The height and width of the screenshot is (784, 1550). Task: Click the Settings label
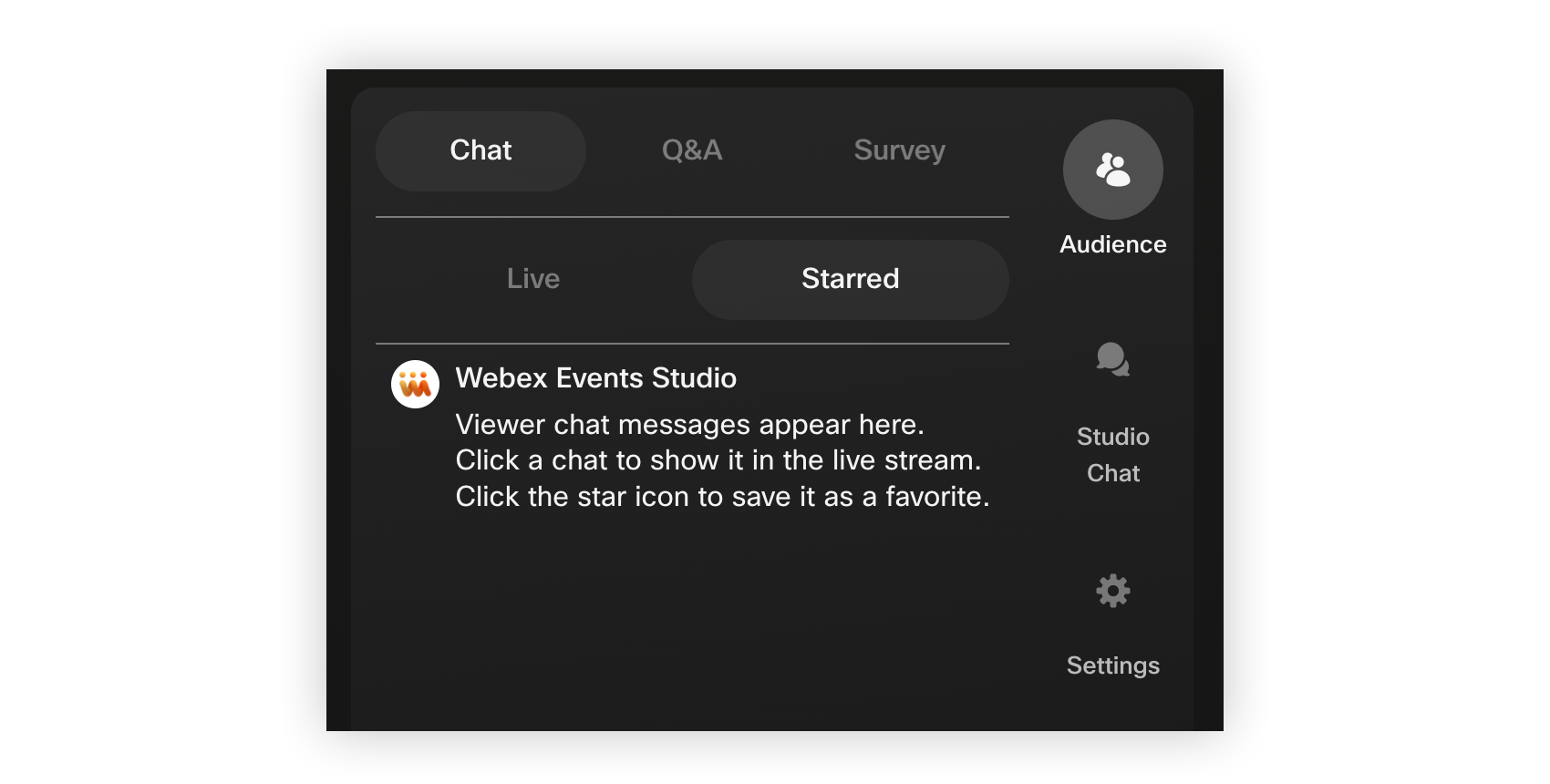pyautogui.click(x=1112, y=665)
